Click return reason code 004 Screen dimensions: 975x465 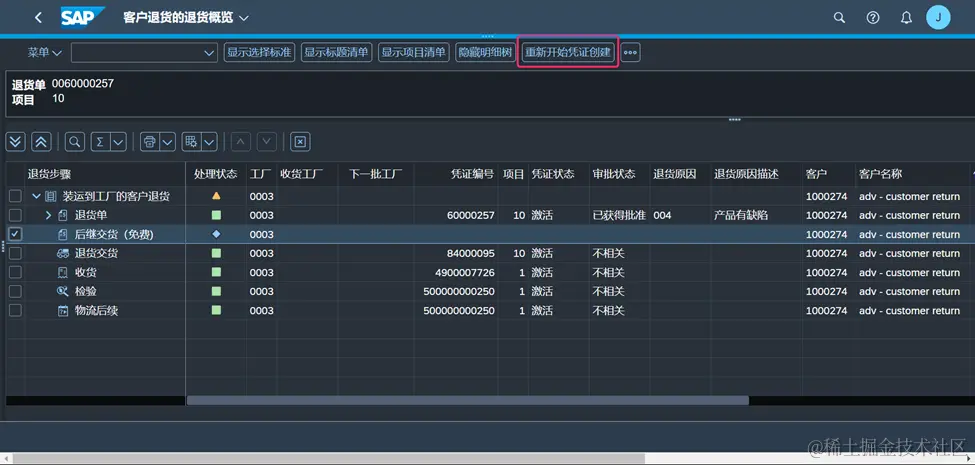(662, 215)
